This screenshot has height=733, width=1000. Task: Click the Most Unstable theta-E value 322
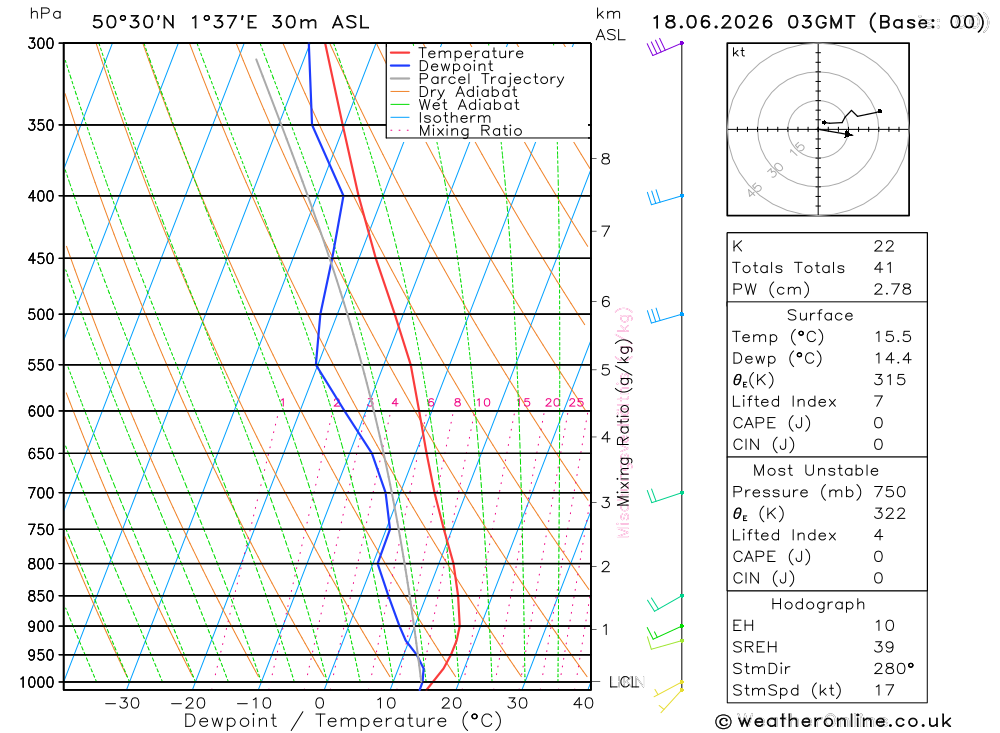(x=889, y=514)
